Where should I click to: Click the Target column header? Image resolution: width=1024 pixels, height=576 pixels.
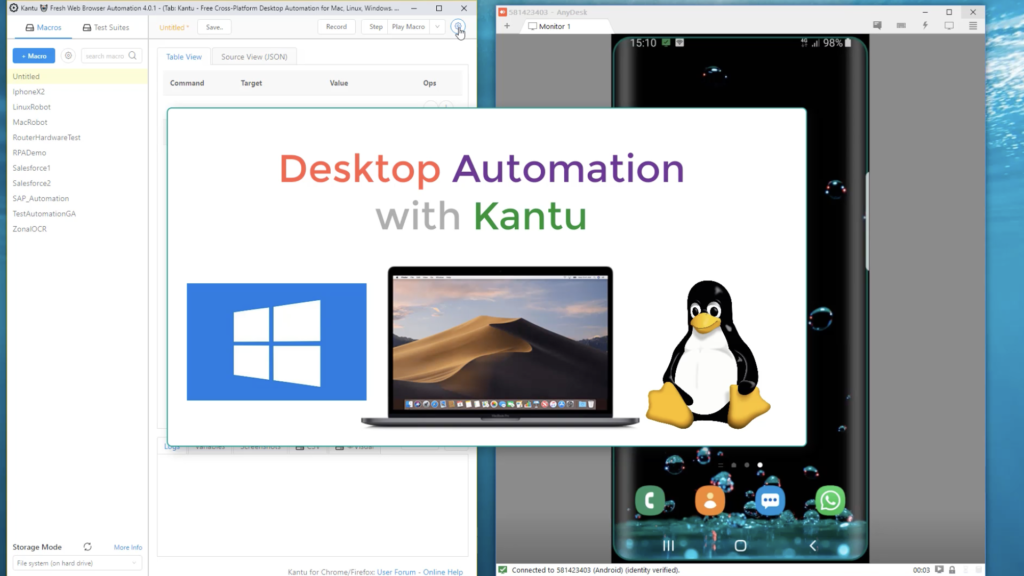click(x=251, y=83)
